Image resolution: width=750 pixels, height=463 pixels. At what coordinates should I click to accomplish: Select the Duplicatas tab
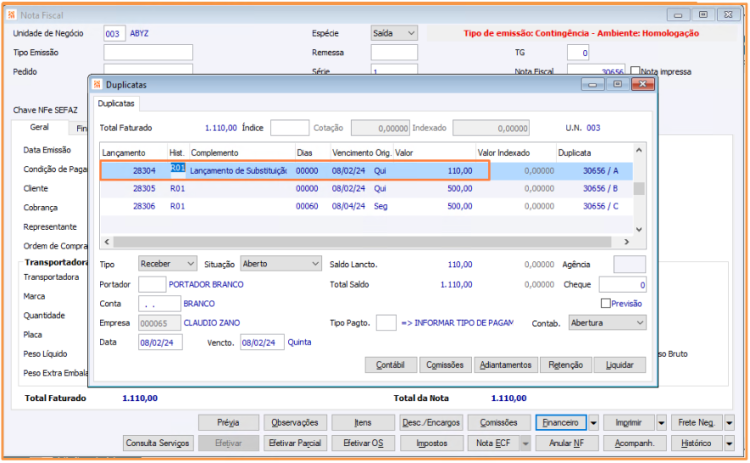118,104
